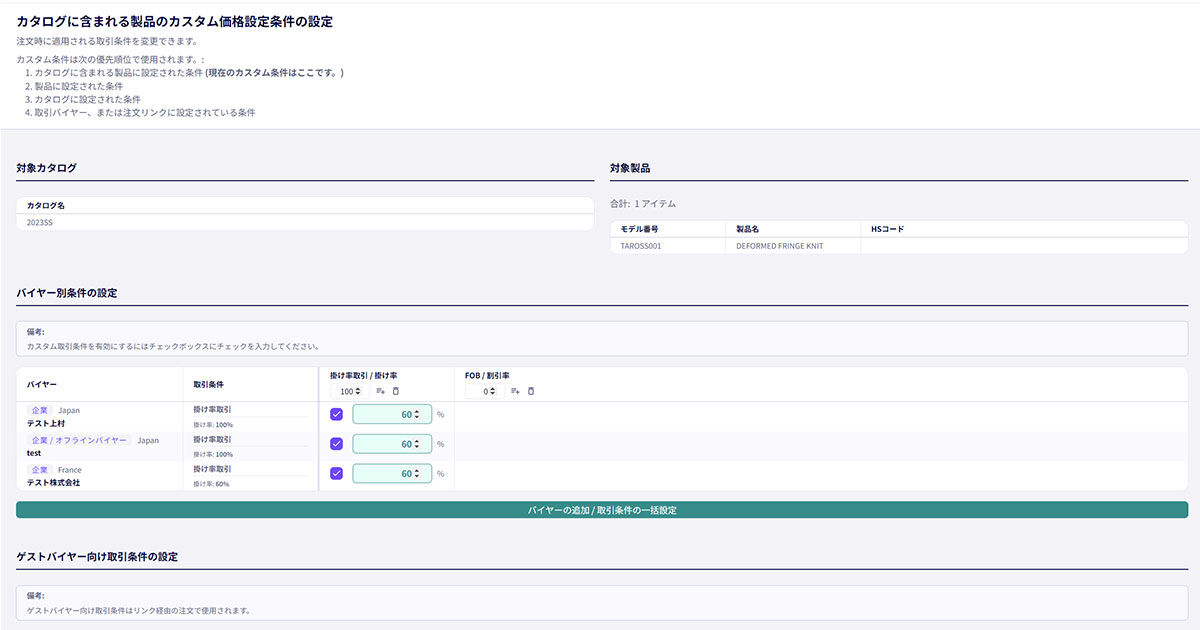Click the バイヤー column header

42,384
